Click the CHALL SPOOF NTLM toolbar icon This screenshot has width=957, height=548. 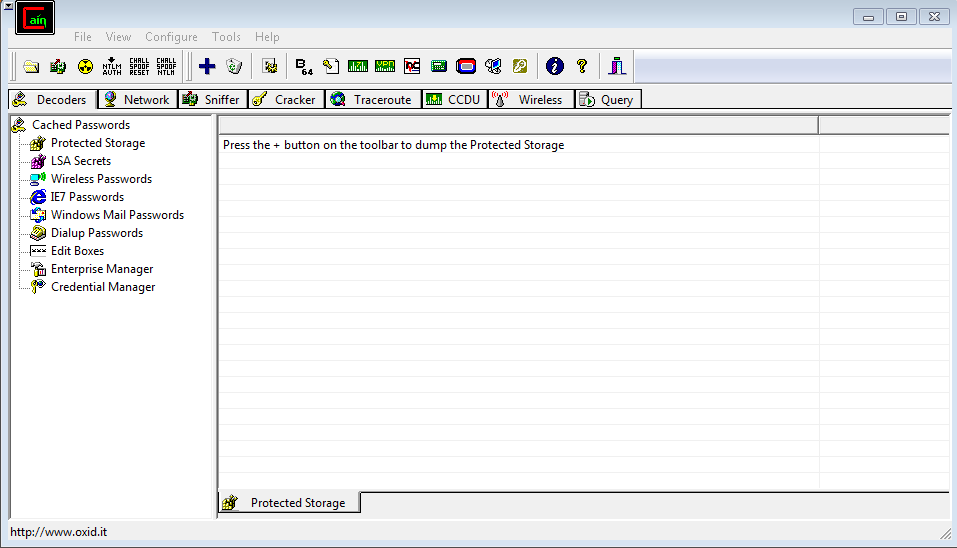point(166,66)
